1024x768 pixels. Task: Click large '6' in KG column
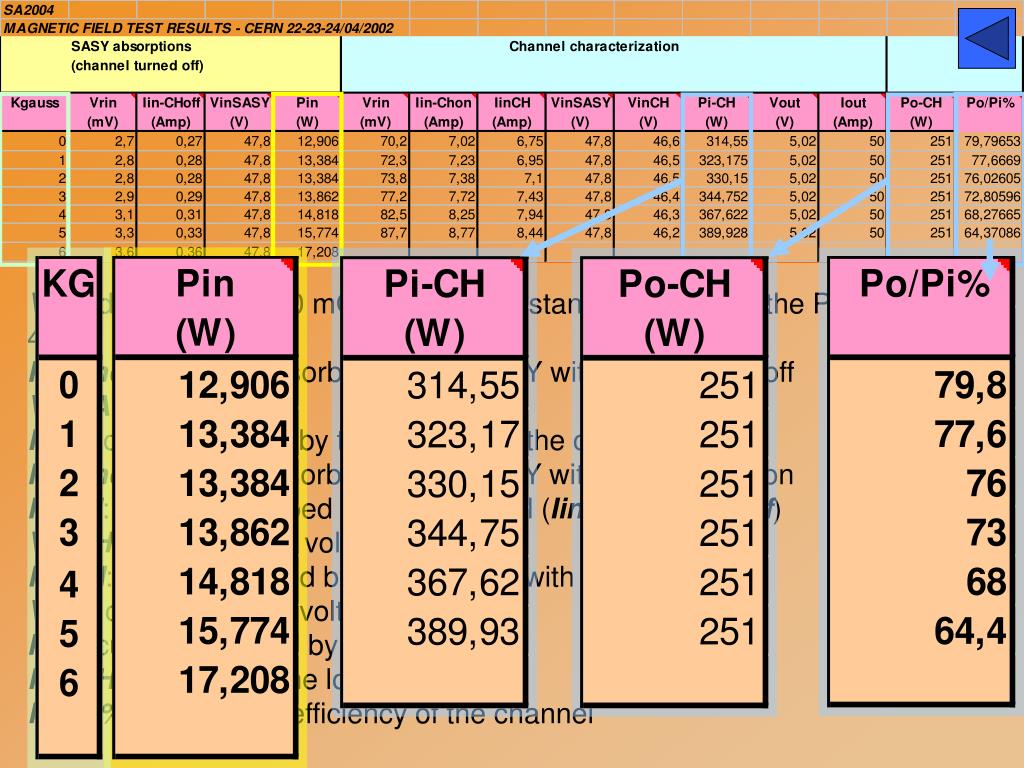tap(69, 683)
